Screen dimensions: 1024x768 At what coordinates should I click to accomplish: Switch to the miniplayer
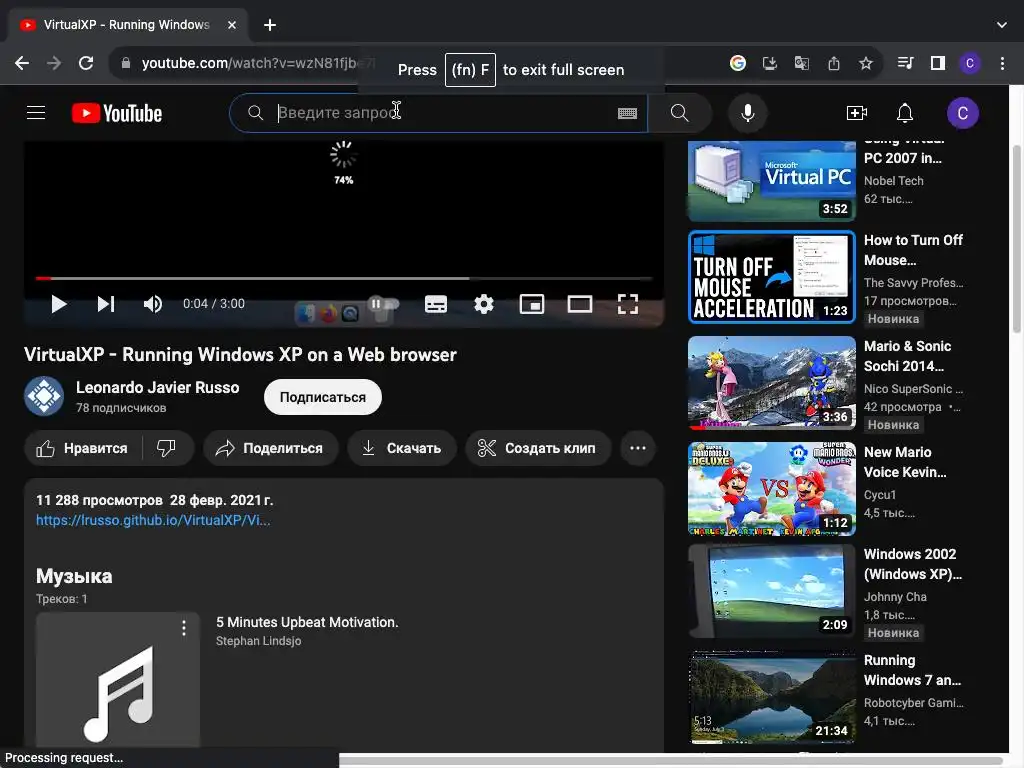click(x=532, y=304)
